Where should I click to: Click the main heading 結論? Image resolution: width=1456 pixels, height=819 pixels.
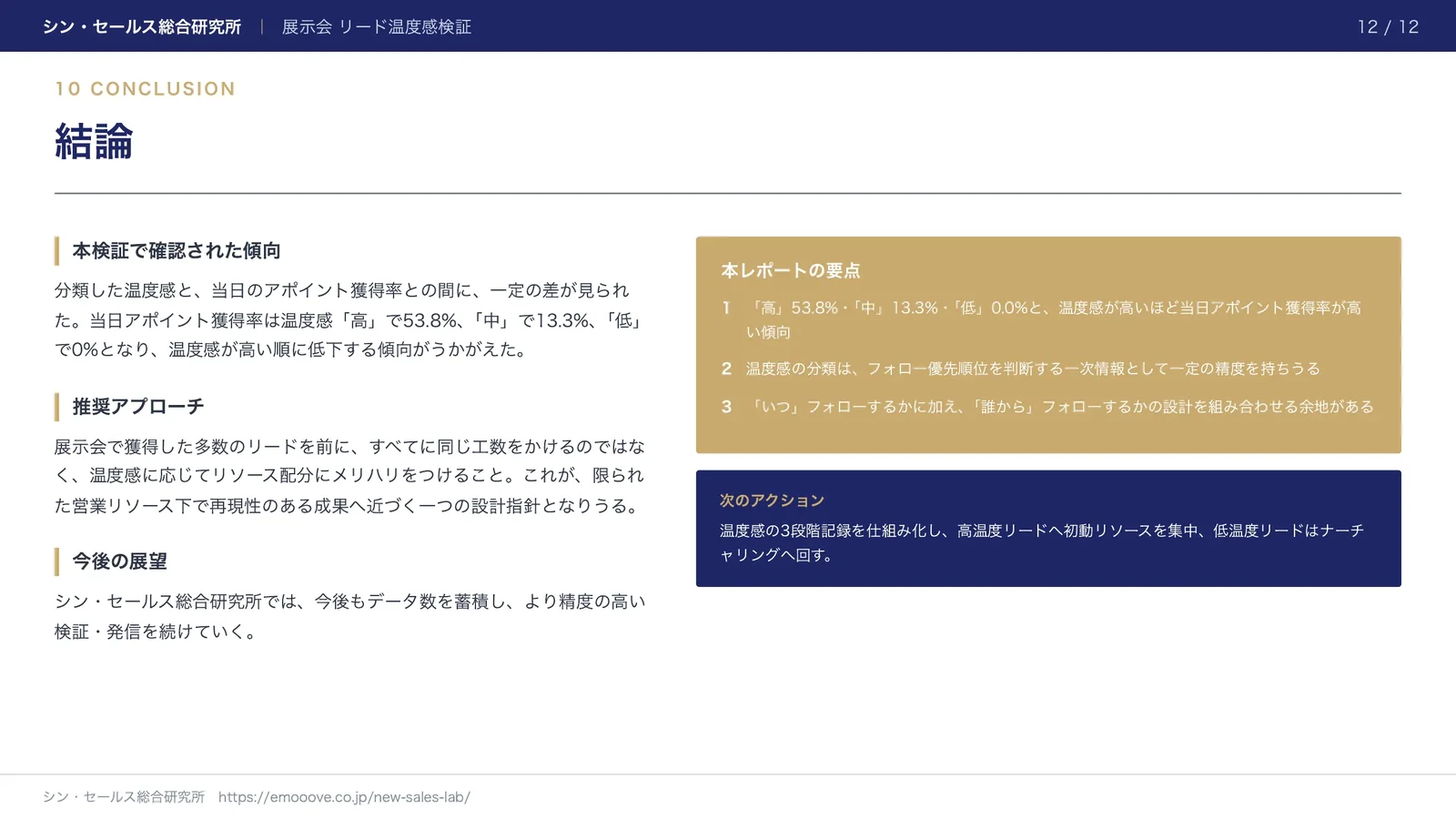(x=94, y=141)
